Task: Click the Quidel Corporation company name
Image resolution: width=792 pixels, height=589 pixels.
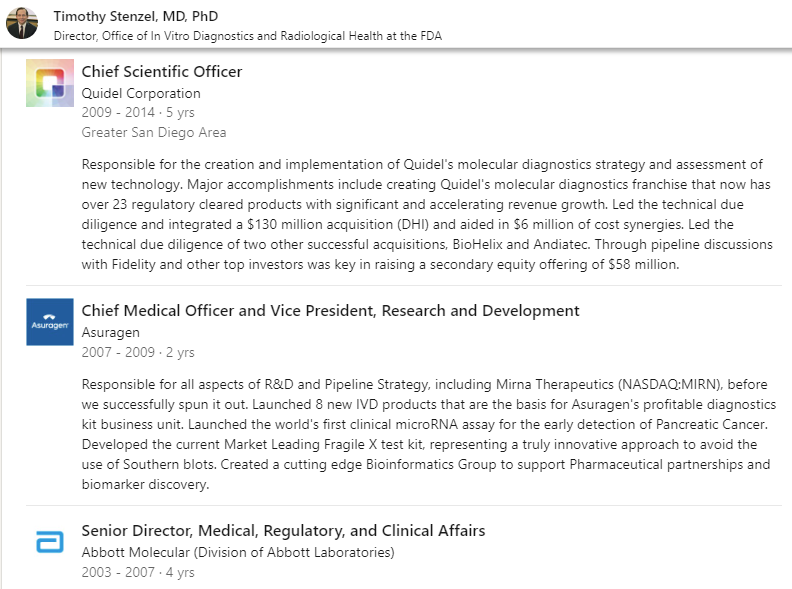Action: [141, 93]
